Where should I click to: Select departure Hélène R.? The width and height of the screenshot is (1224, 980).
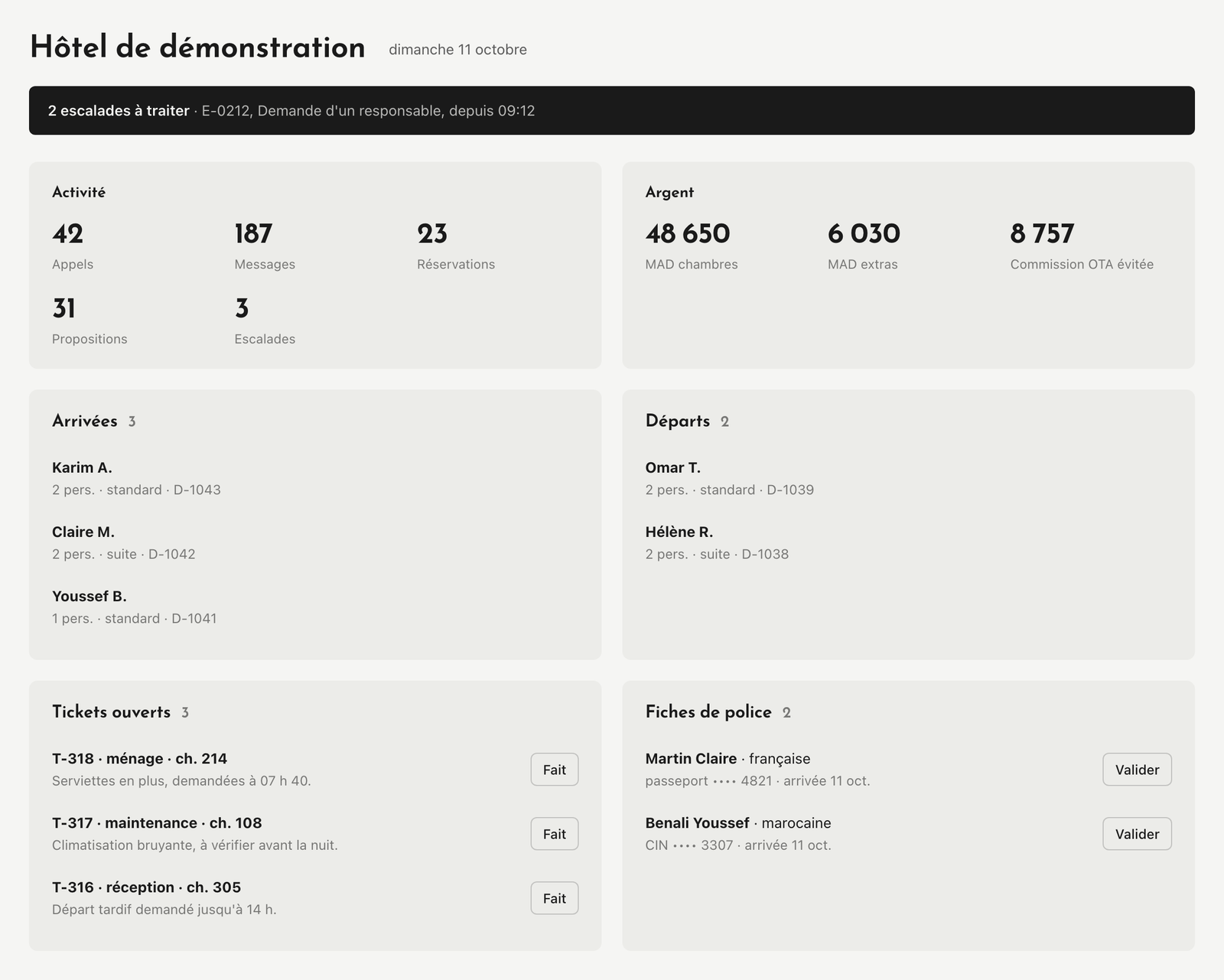click(679, 532)
